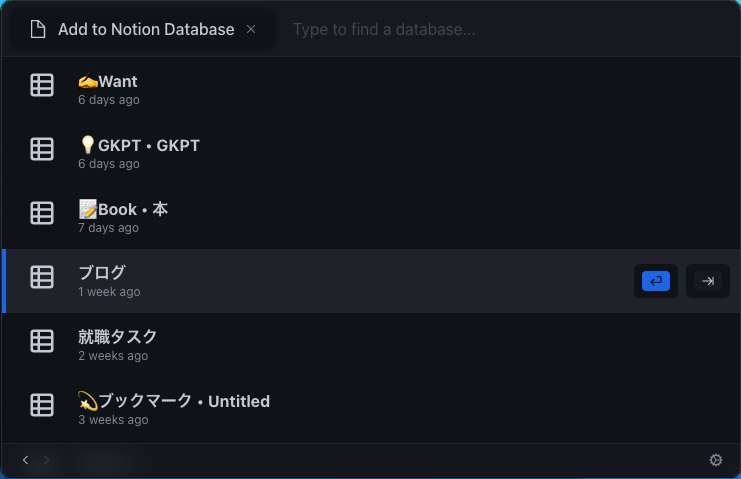741x479 pixels.
Task: Go back with the left chevron
Action: tap(26, 460)
